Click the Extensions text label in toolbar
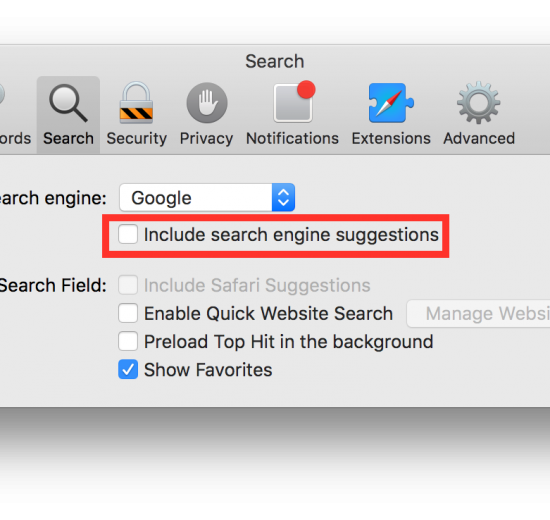Viewport: 550px width, 520px height. 391,139
